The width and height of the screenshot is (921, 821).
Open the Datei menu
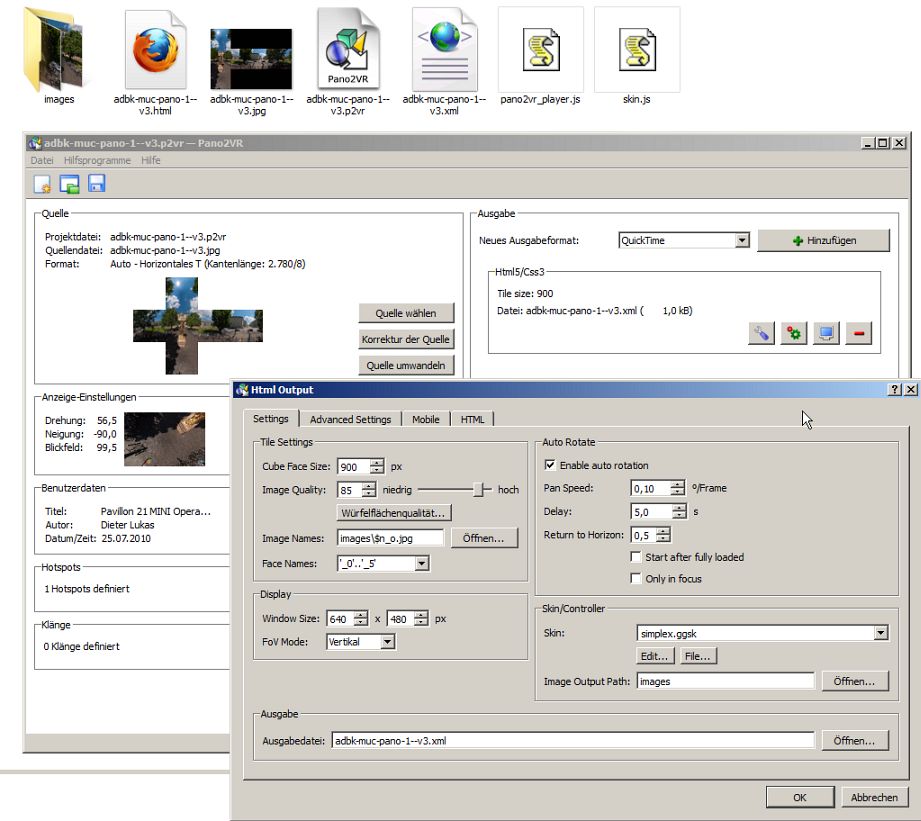(x=42, y=160)
